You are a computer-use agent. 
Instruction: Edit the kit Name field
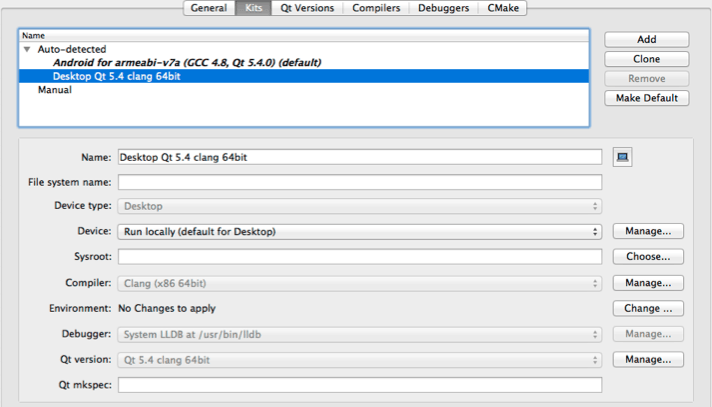click(x=360, y=157)
